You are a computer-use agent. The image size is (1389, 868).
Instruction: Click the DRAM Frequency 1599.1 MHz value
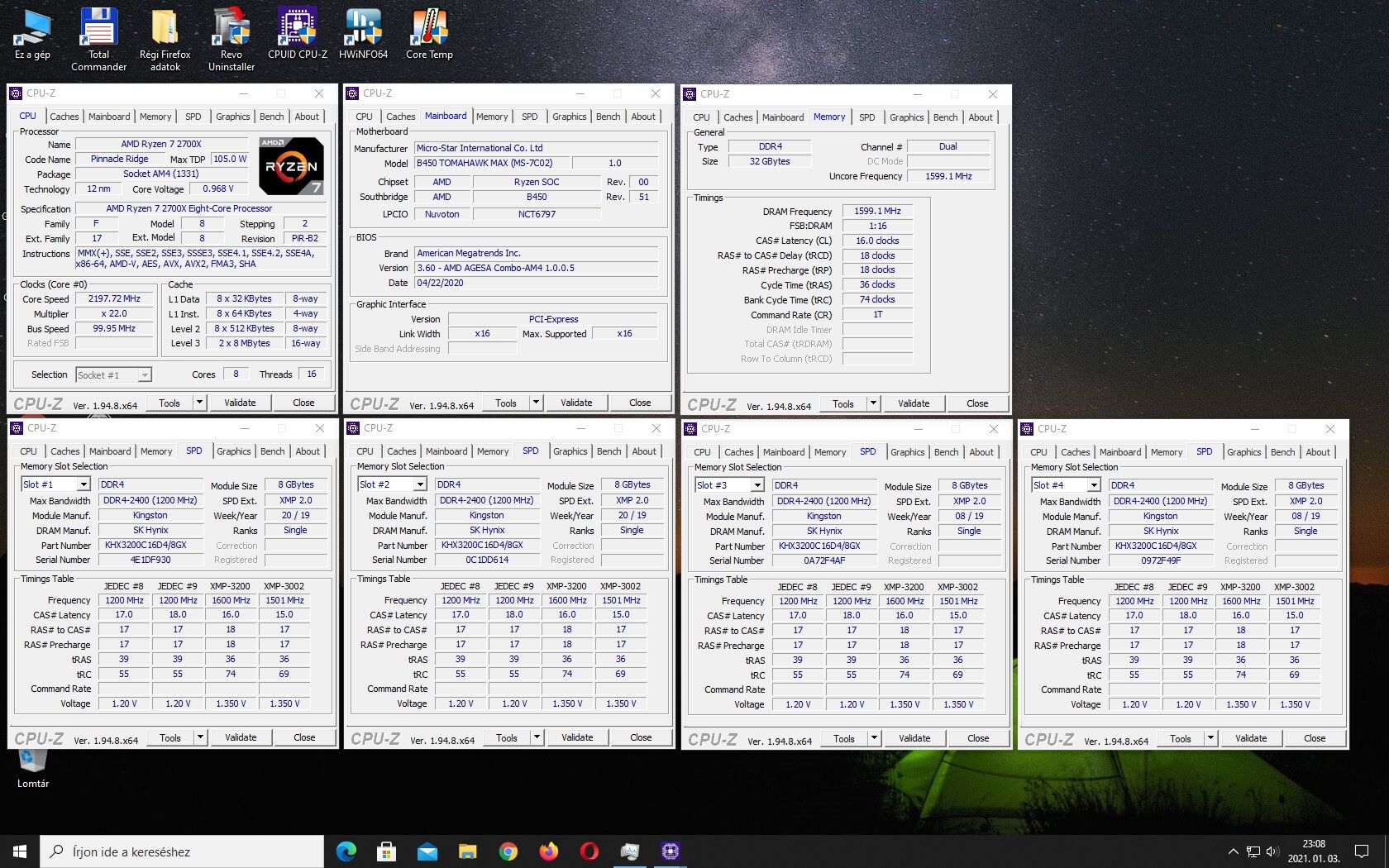click(877, 211)
